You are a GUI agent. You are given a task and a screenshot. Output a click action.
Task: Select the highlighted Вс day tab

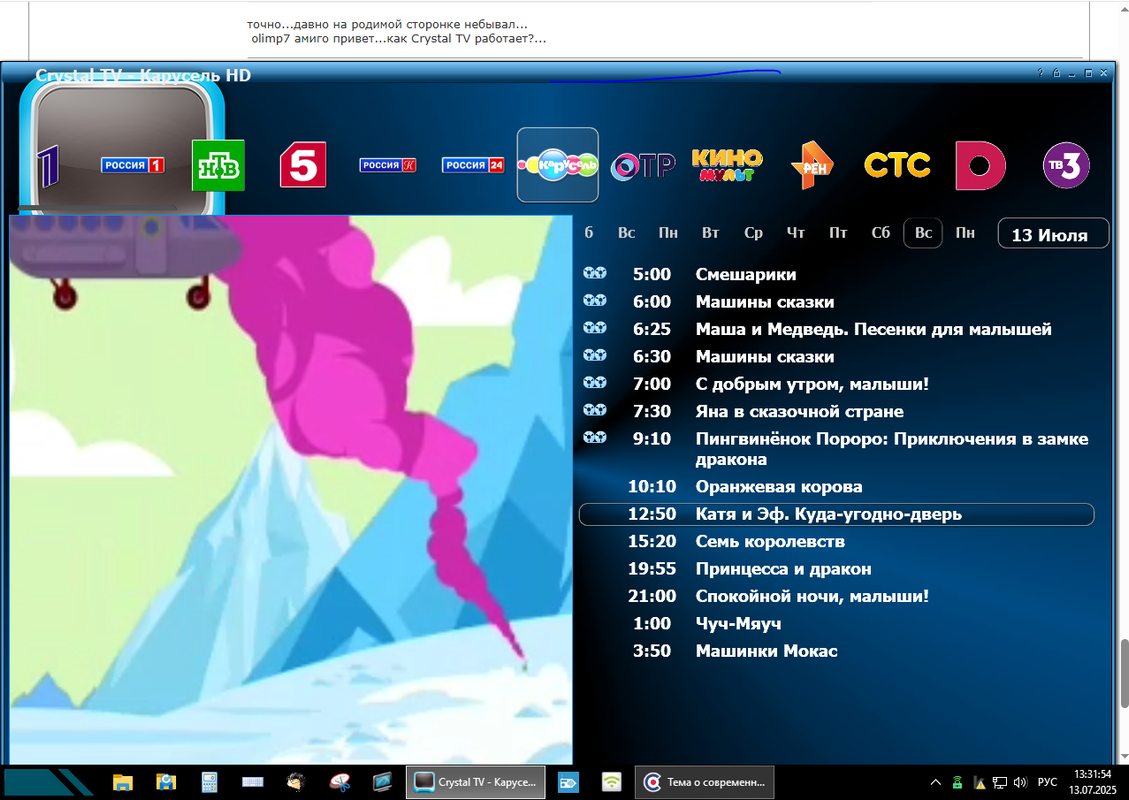pos(923,233)
